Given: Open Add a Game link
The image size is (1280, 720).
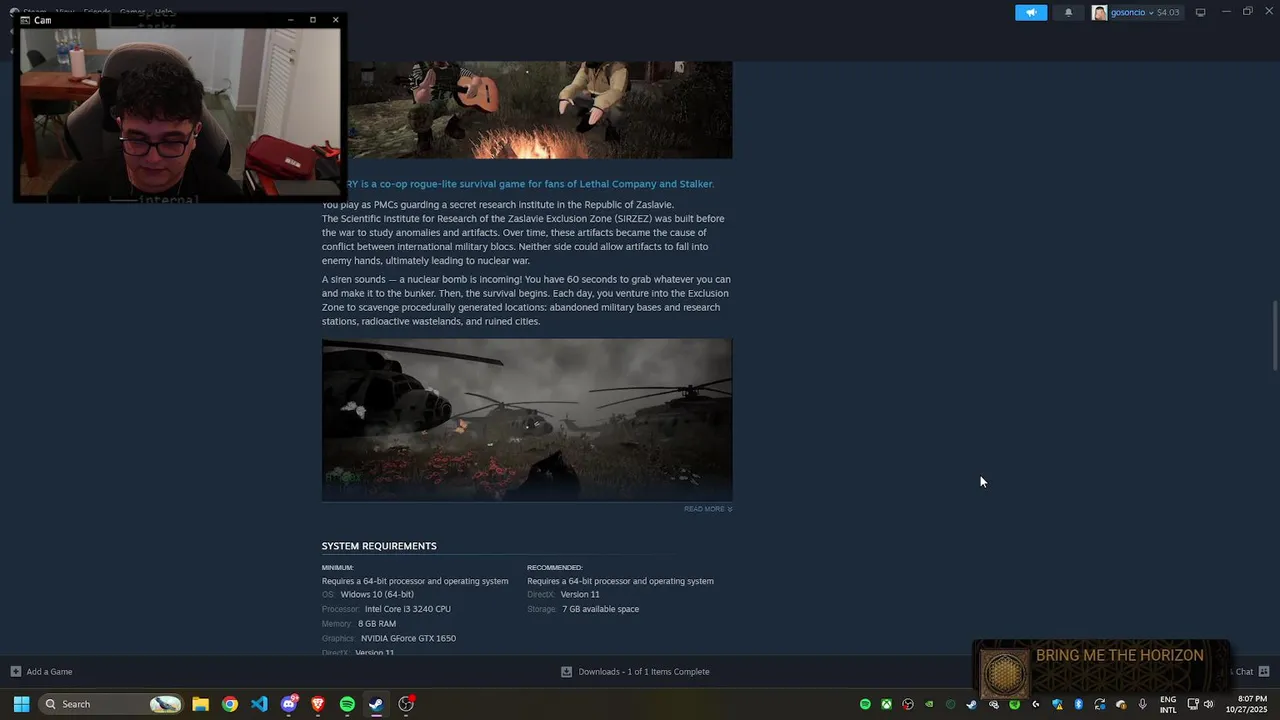Looking at the screenshot, I should [49, 672].
